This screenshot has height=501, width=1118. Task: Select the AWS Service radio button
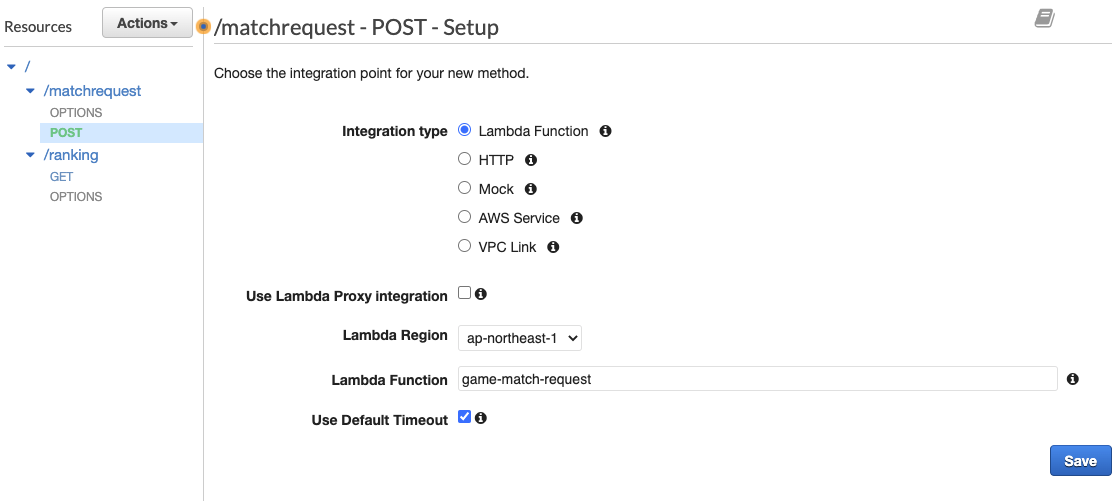(x=464, y=217)
